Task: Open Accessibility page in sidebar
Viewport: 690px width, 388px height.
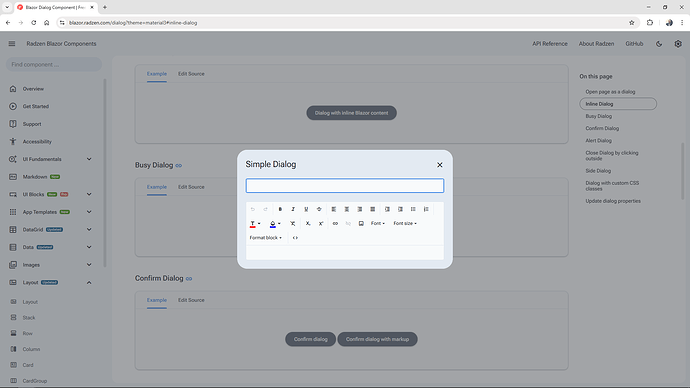Action: click(x=37, y=142)
